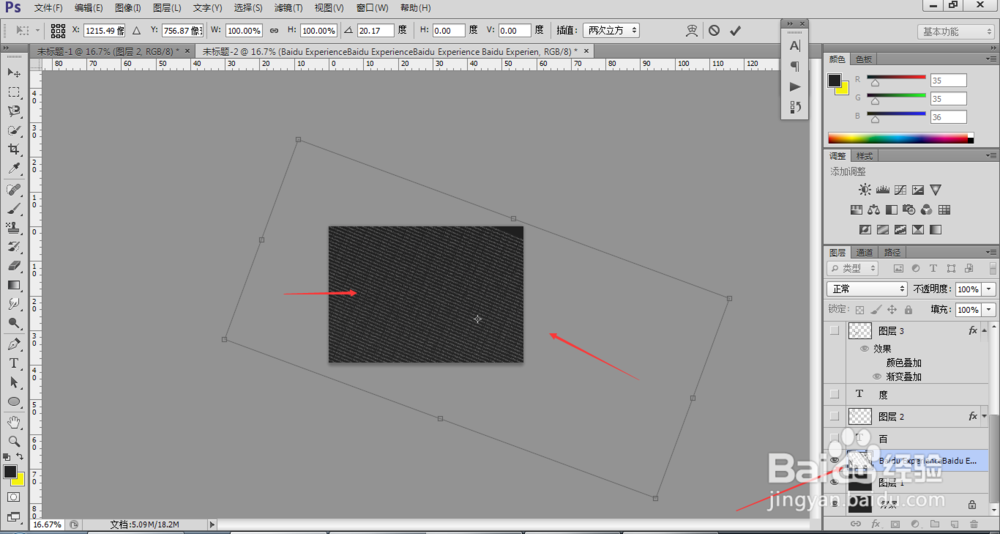Select the Zoom tool
The height and width of the screenshot is (534, 1000).
(14, 441)
